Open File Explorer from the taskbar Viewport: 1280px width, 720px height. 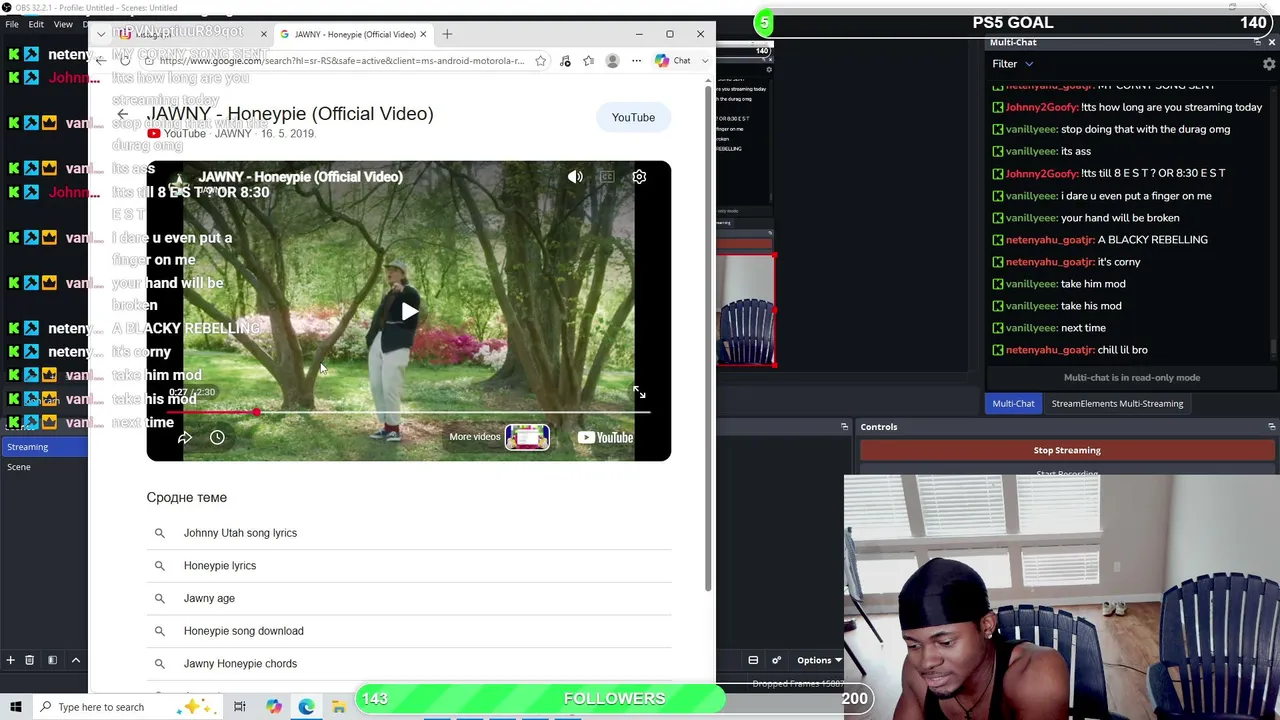click(x=339, y=707)
